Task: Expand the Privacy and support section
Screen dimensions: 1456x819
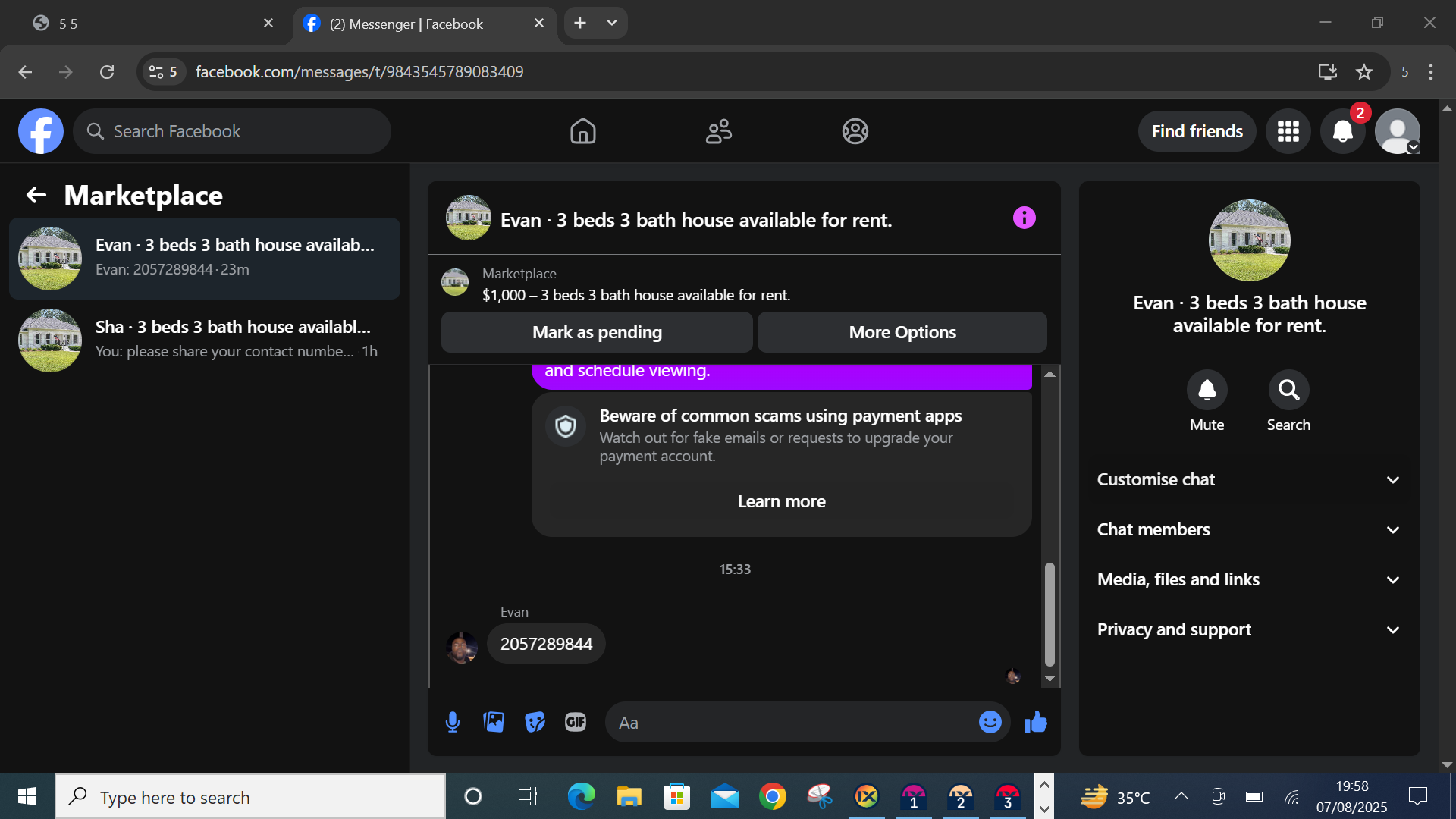Action: coord(1248,630)
